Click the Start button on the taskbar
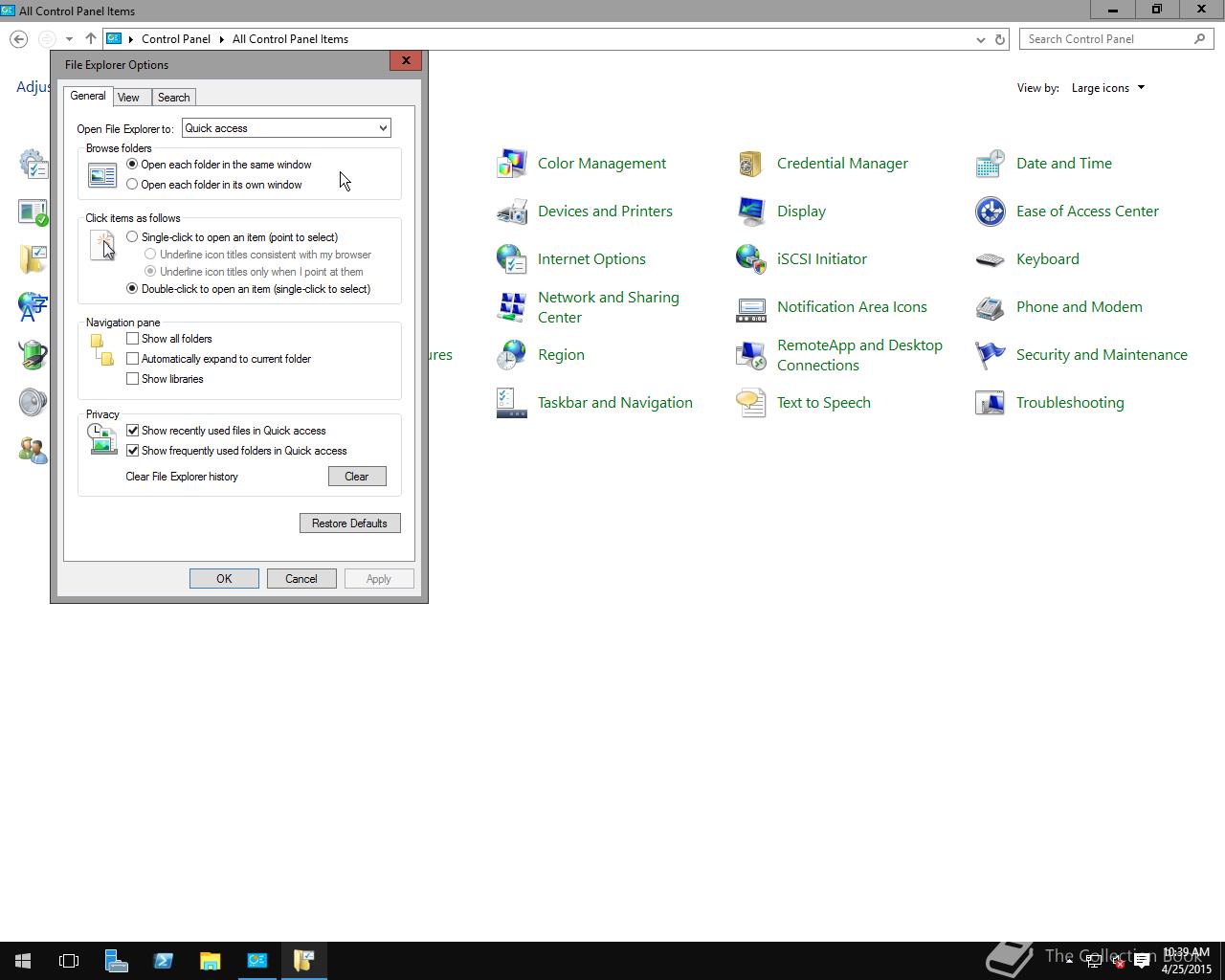This screenshot has width=1225, height=980. click(x=23, y=961)
